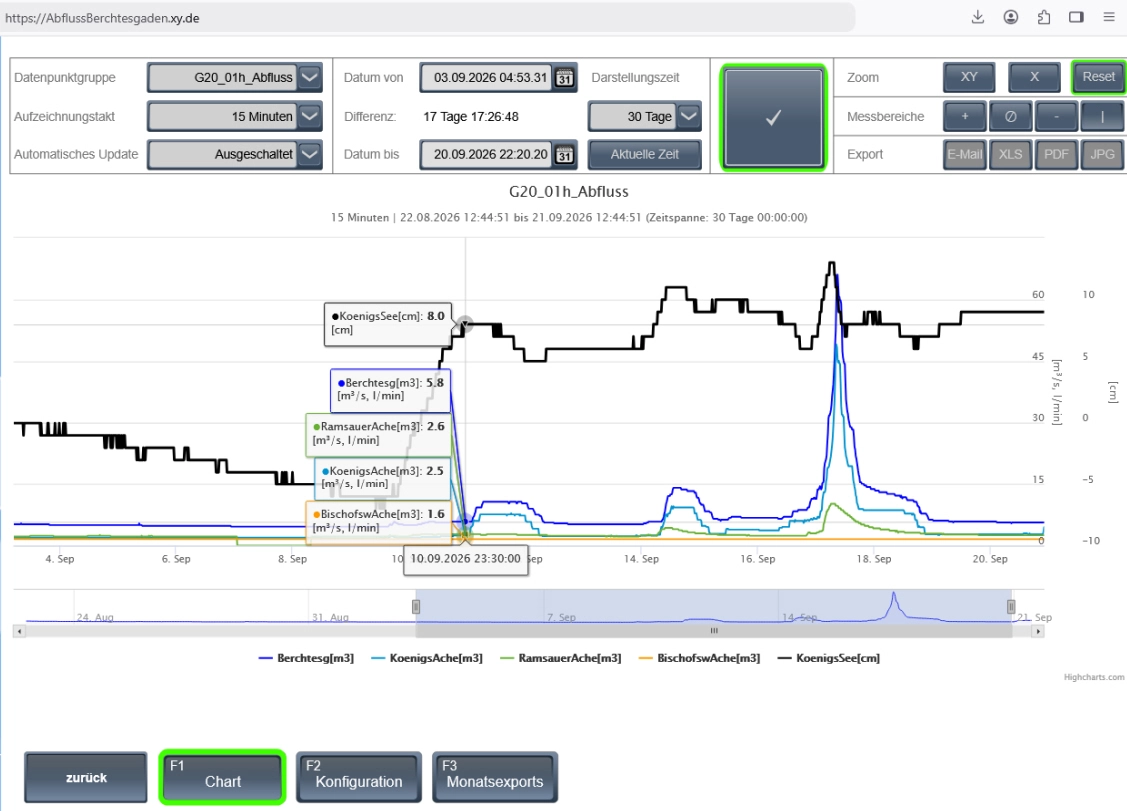Expand the Datenpunktgruppe dropdown
Image resolution: width=1127 pixels, height=811 pixels.
click(310, 78)
